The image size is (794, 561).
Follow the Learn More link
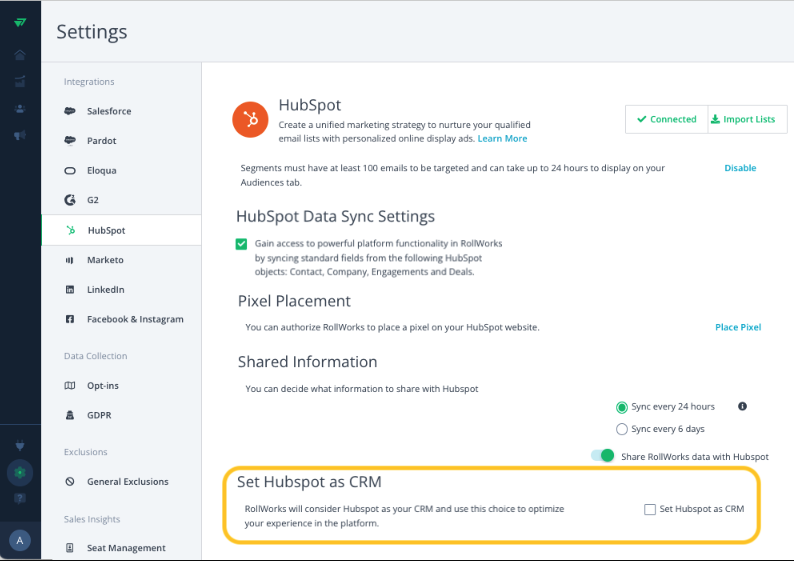(x=502, y=139)
